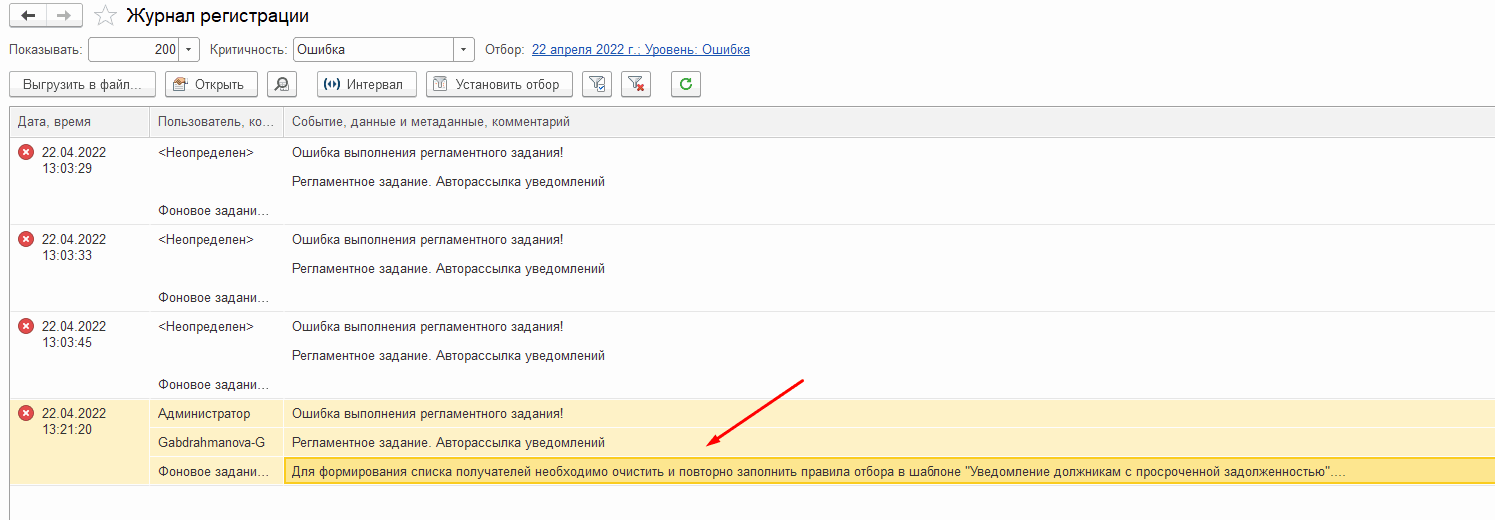Image resolution: width=1495 pixels, height=520 pixels.
Task: Click error icon of the 13:03:33 entry
Action: pos(26,239)
